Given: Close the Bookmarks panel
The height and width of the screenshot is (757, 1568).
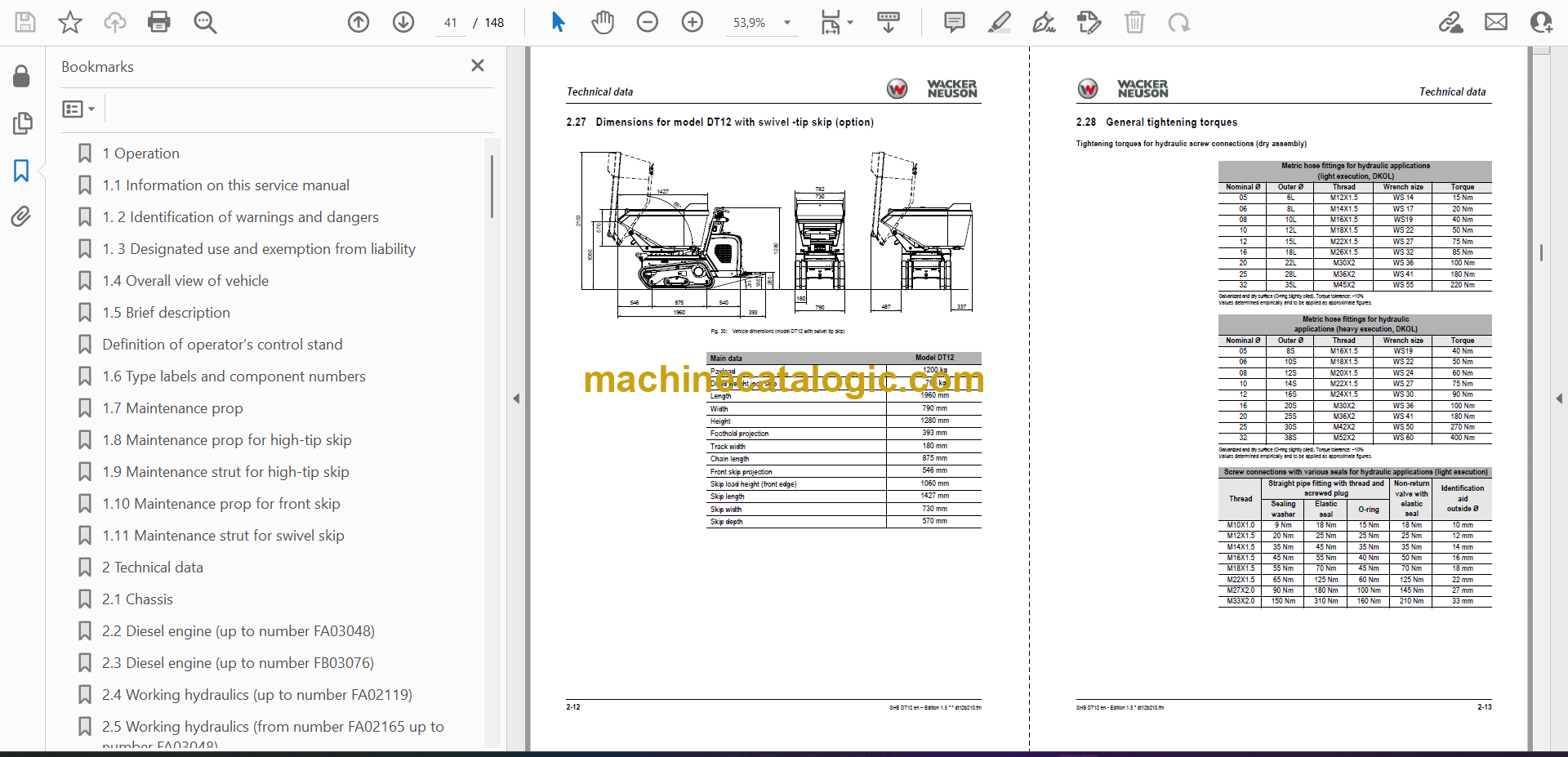Looking at the screenshot, I should click(x=478, y=65).
